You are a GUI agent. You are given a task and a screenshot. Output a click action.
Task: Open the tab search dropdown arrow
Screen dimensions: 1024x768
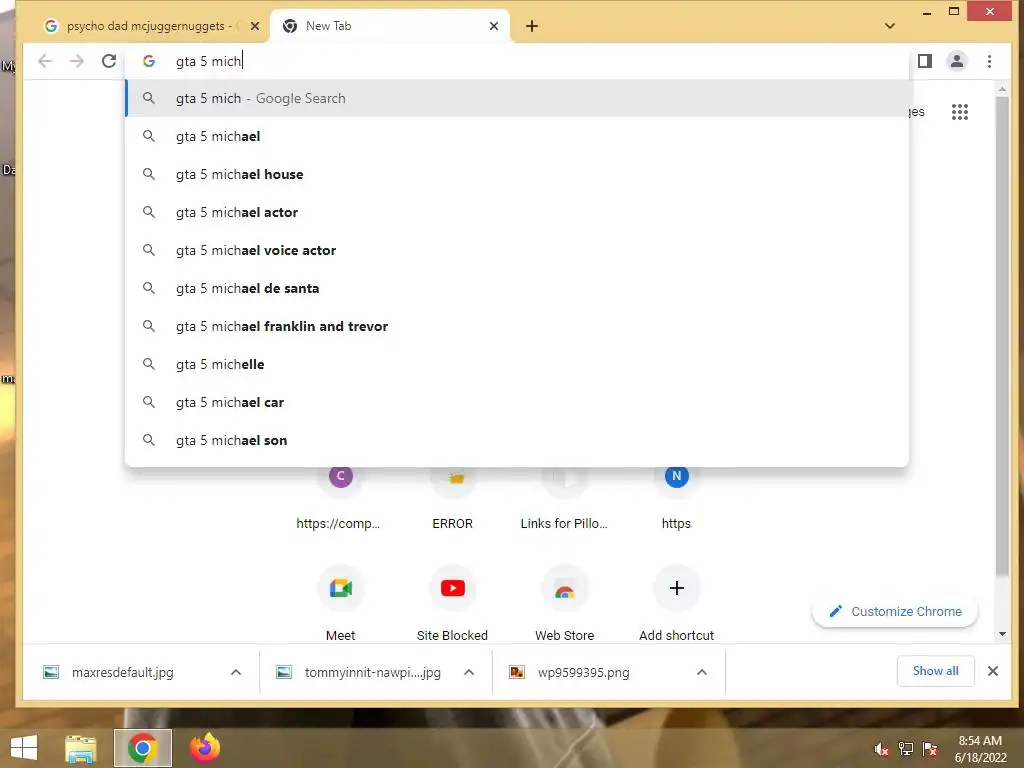click(889, 26)
